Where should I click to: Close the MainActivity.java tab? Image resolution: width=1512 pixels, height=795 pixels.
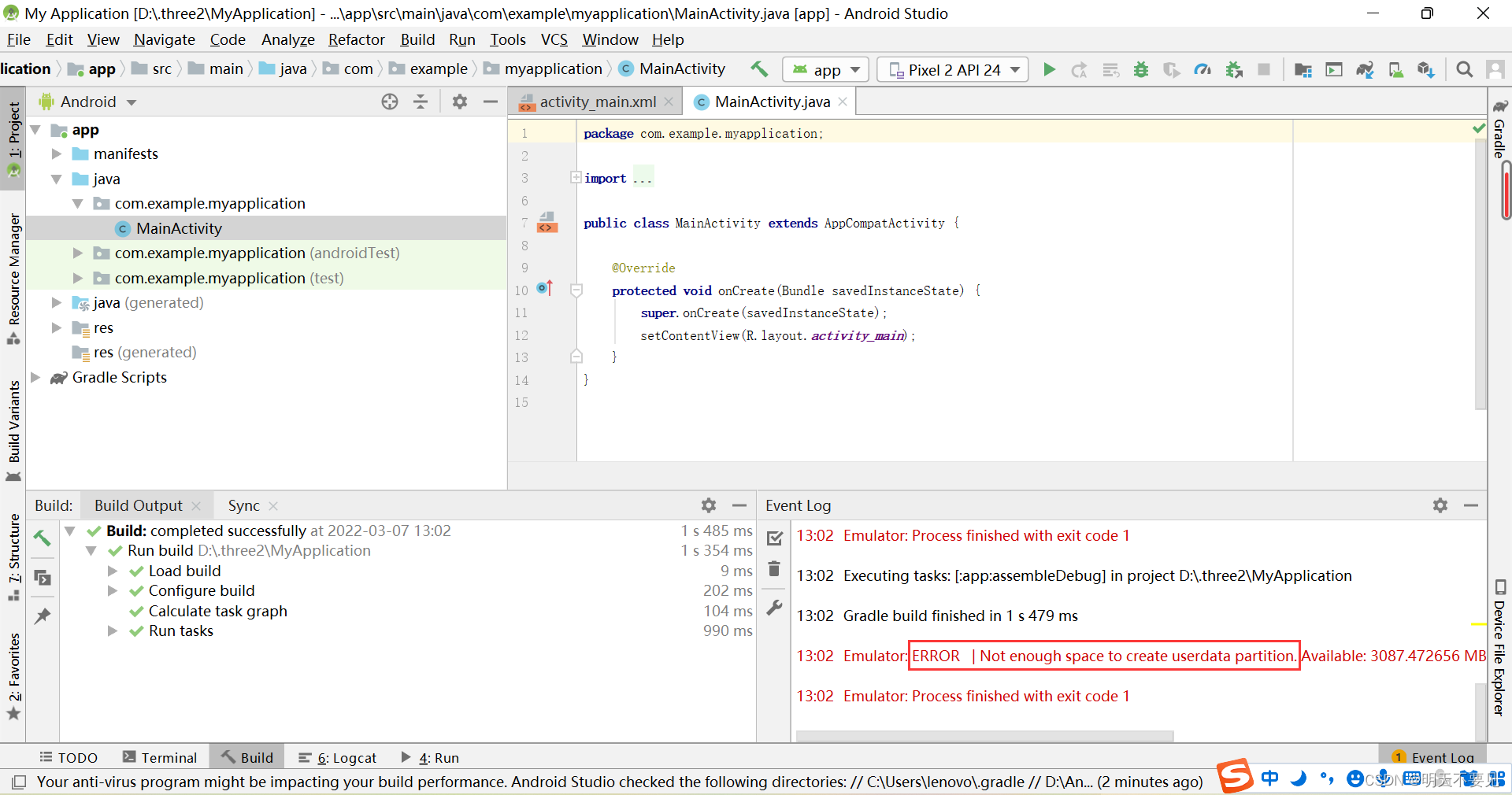pos(843,102)
